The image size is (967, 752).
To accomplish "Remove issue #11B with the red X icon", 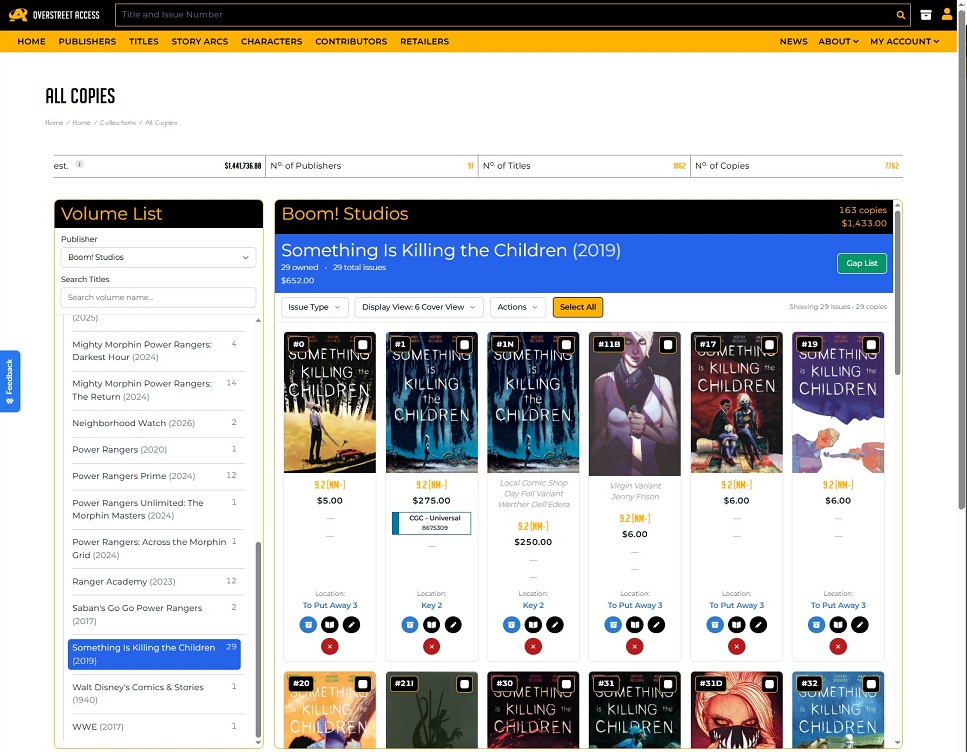I will (x=635, y=647).
